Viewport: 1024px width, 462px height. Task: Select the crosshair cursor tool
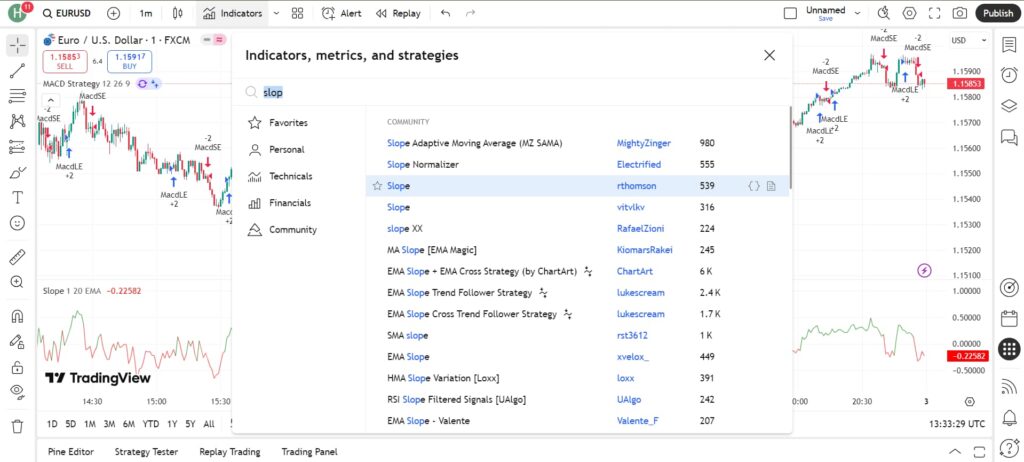18,45
